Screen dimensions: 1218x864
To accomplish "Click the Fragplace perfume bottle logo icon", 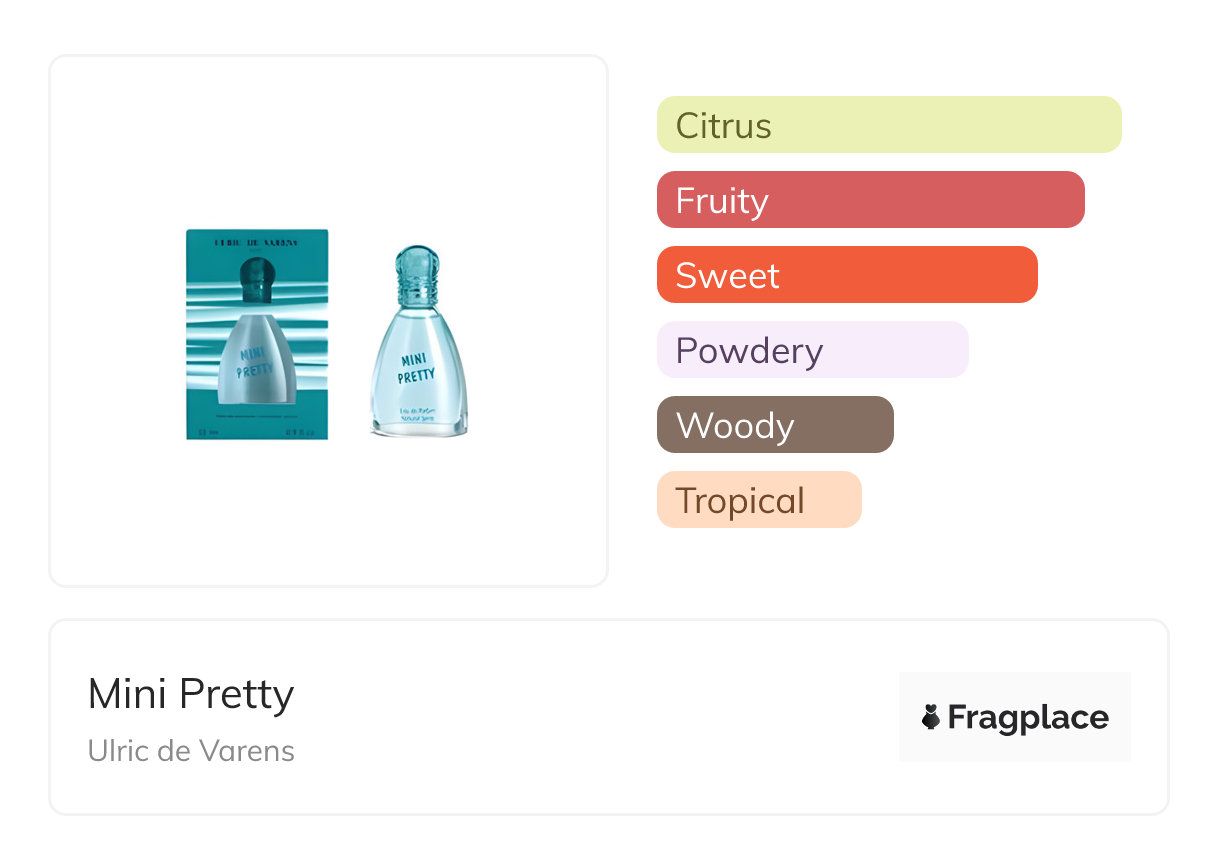I will click(x=931, y=717).
